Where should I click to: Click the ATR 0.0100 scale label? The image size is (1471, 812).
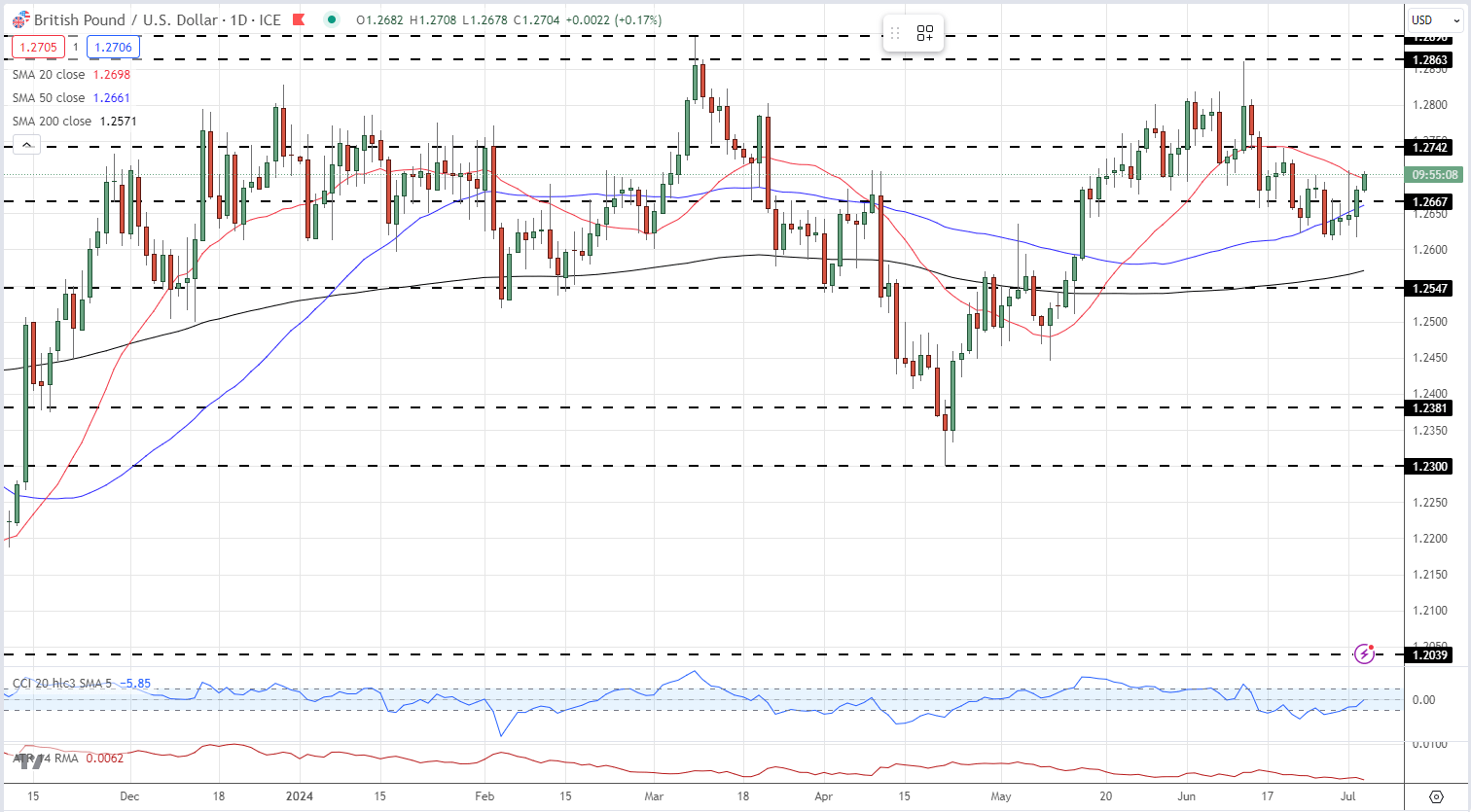(x=1429, y=745)
